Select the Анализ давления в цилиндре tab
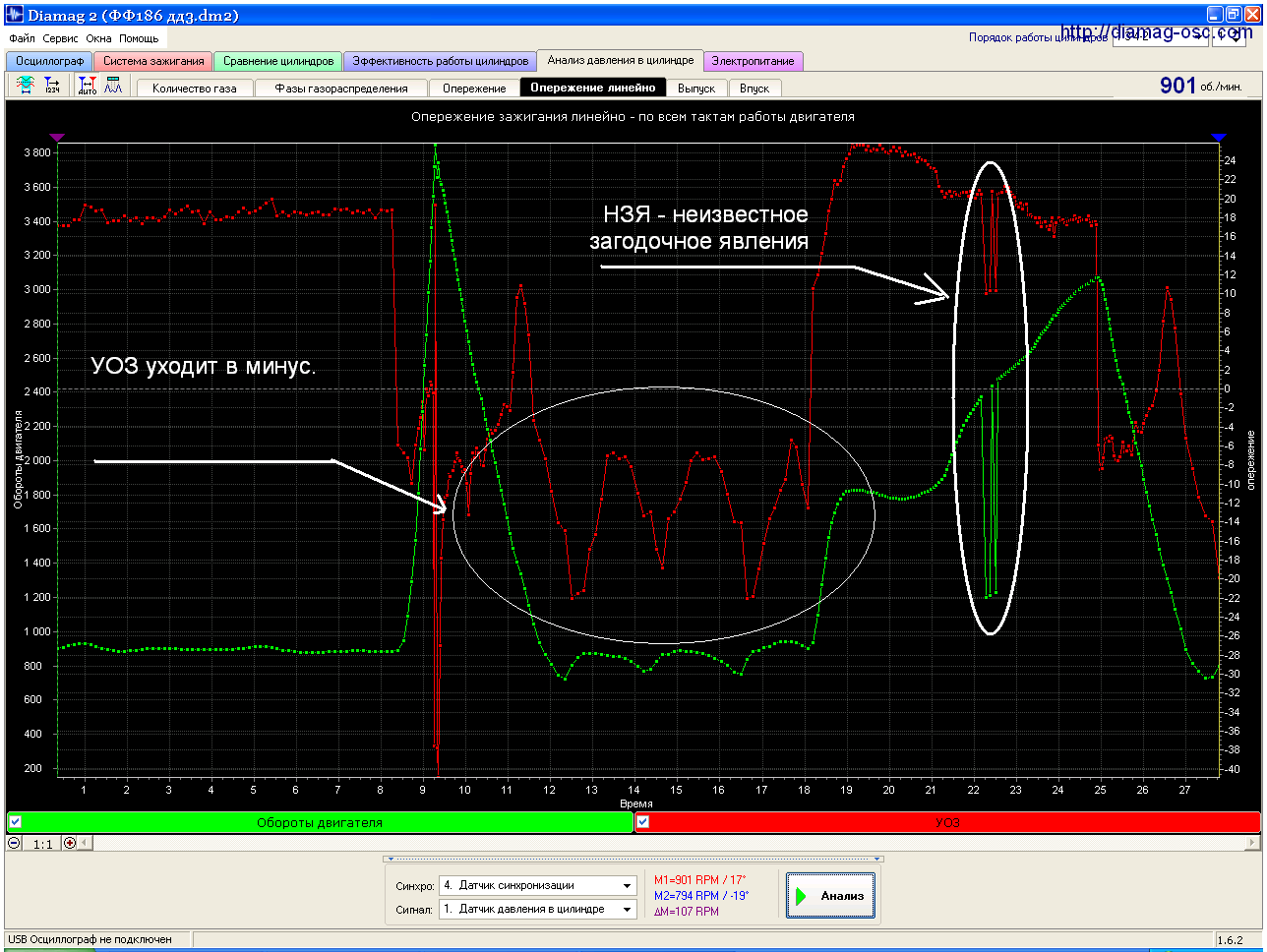This screenshot has height=952, width=1267. coord(621,60)
